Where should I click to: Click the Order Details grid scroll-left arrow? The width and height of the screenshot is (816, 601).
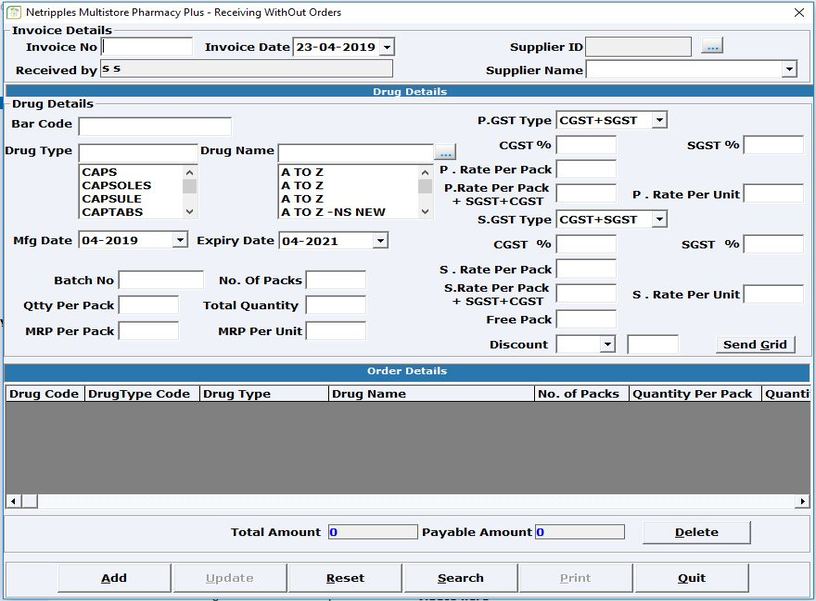[13, 501]
